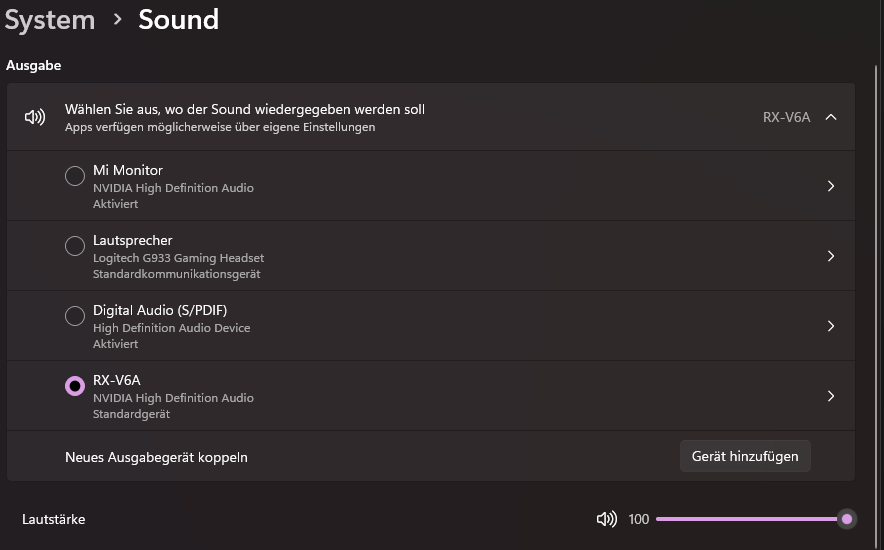Viewport: 884px width, 550px height.
Task: Click the Neues Ausgabegerät koppeln label
Action: click(x=156, y=457)
